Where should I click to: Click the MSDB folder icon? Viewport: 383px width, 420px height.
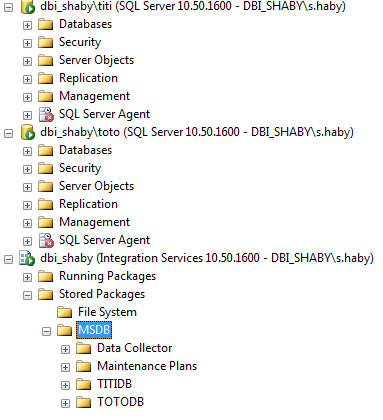pyautogui.click(x=65, y=331)
